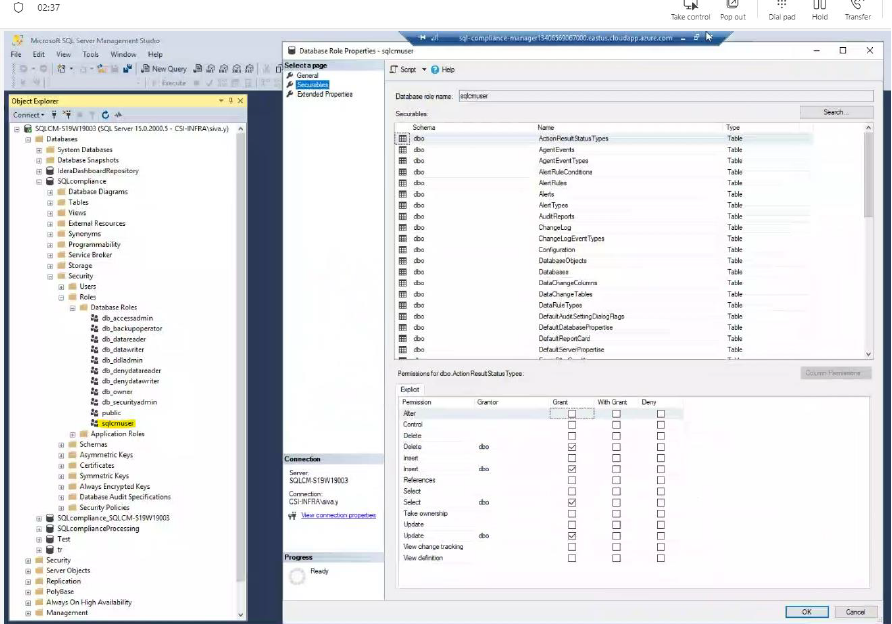
Task: Click the Securables list vertical scrollbar
Action: coord(868,241)
